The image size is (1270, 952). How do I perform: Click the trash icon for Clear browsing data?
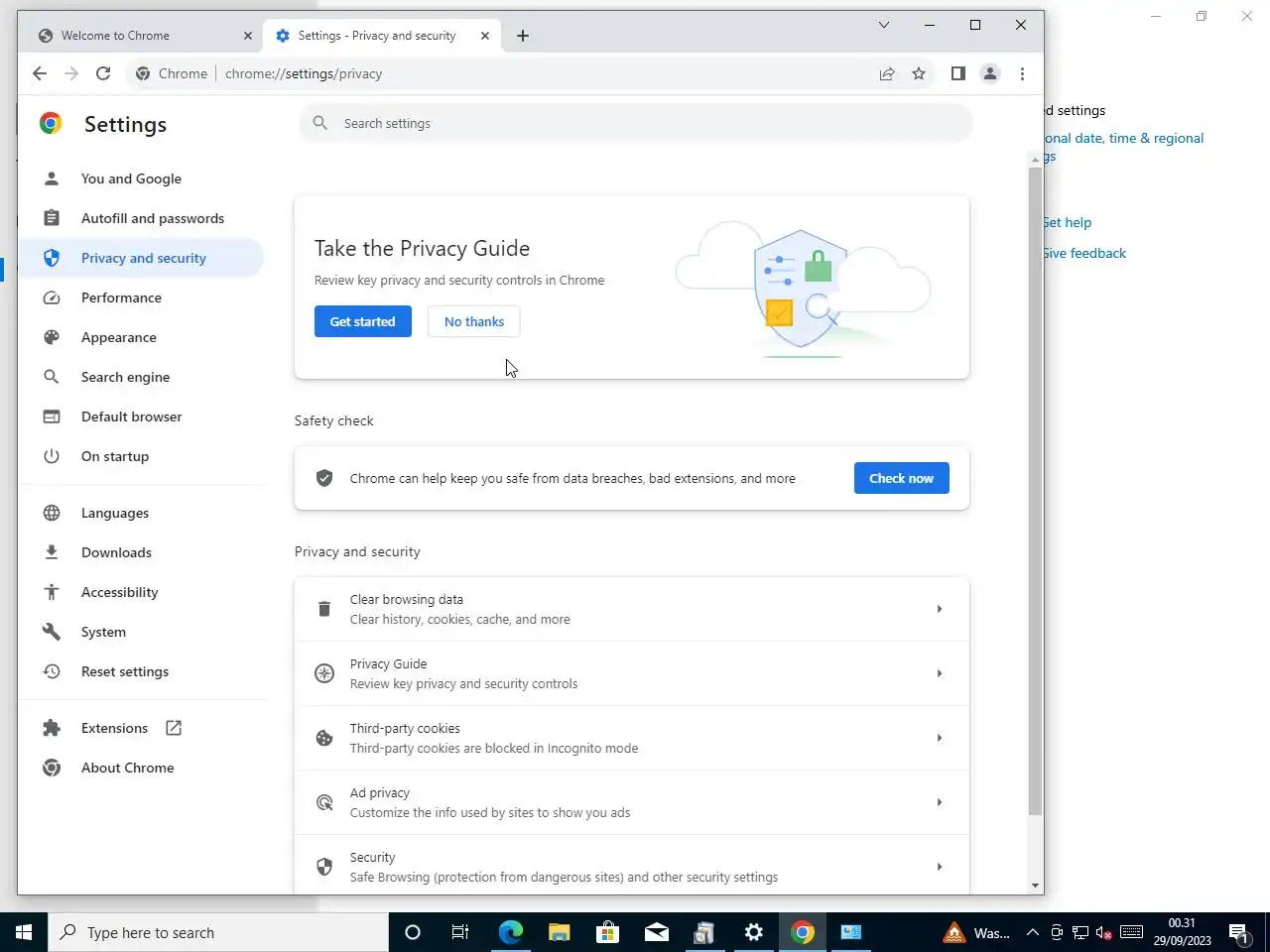(323, 609)
